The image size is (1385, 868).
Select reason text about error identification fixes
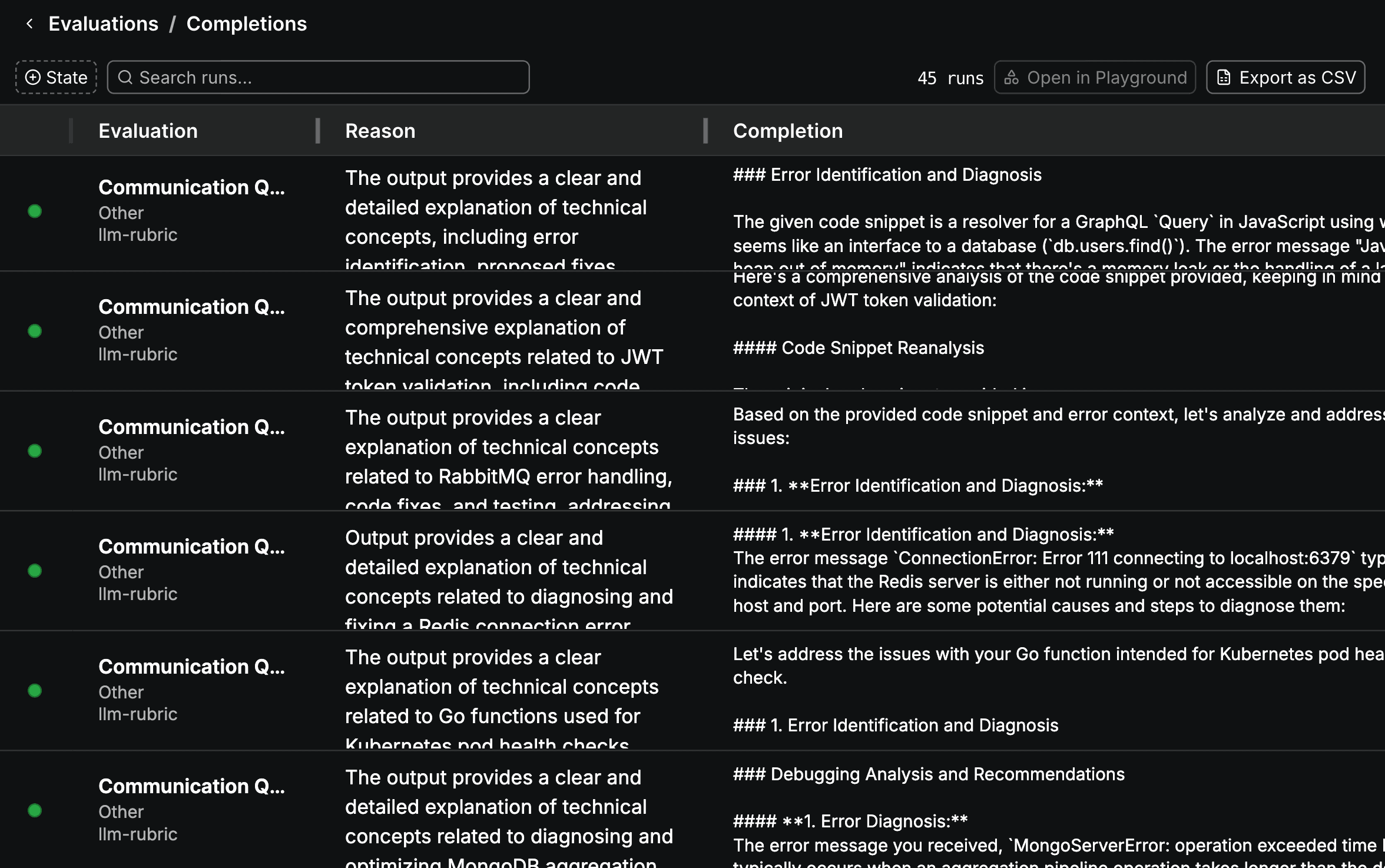point(496,218)
